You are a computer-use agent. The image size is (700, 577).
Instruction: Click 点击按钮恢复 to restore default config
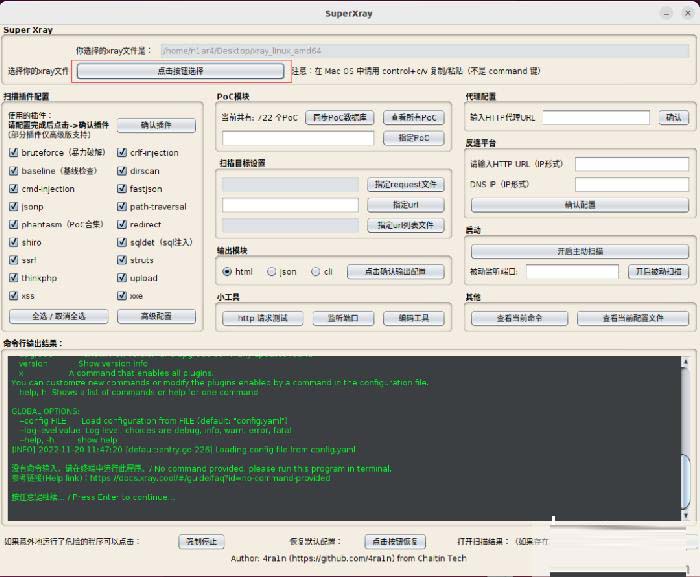(395, 542)
